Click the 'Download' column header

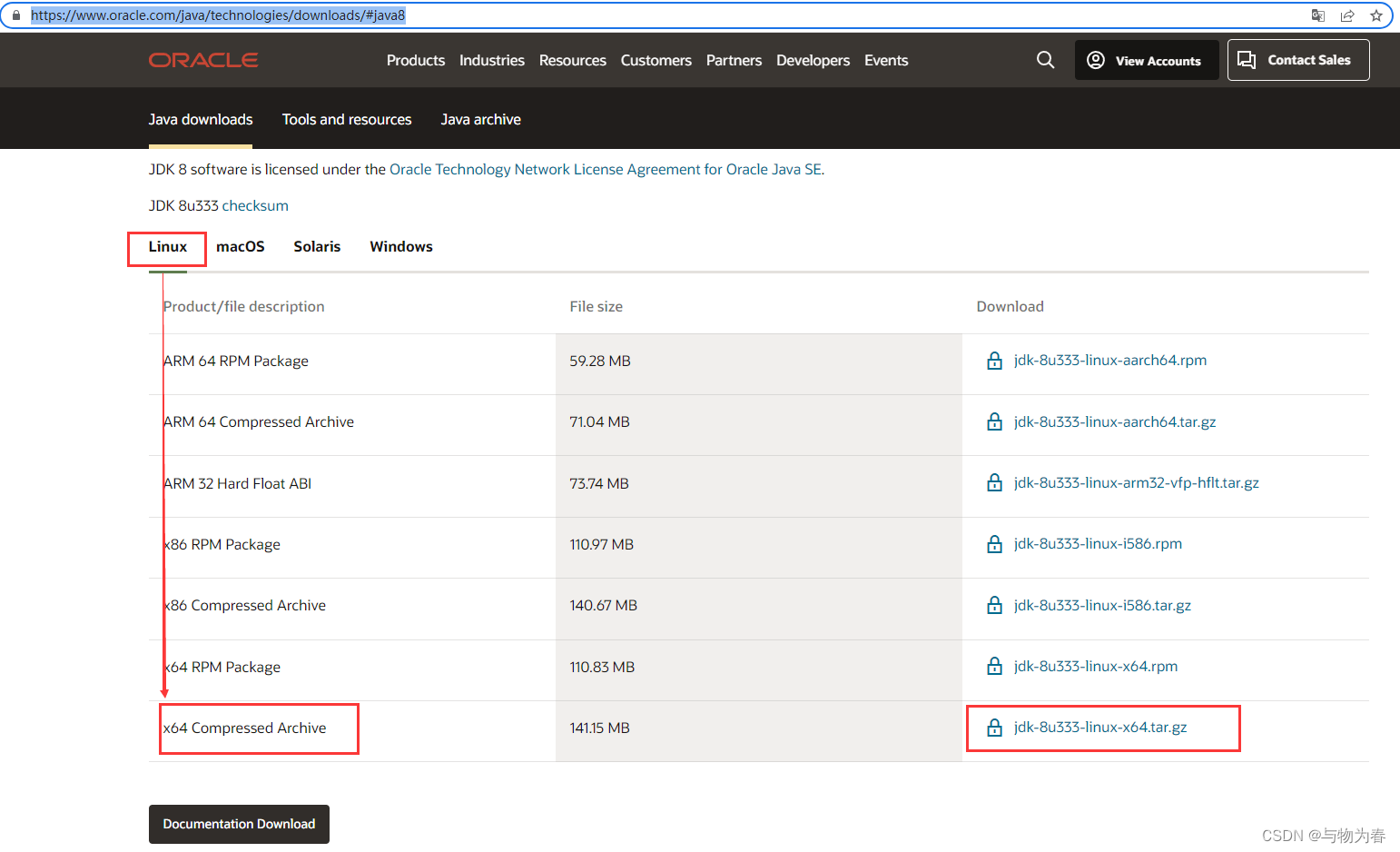[1011, 306]
